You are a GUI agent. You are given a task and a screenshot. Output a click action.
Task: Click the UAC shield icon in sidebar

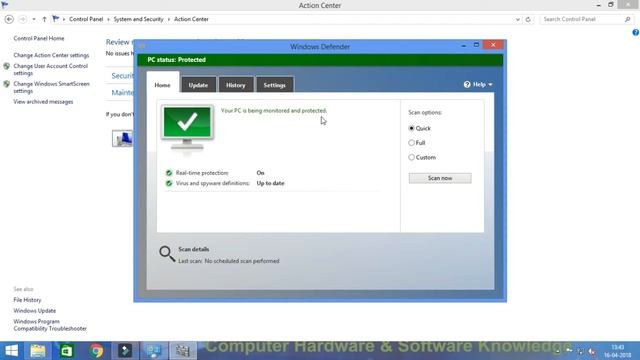click(x=7, y=66)
